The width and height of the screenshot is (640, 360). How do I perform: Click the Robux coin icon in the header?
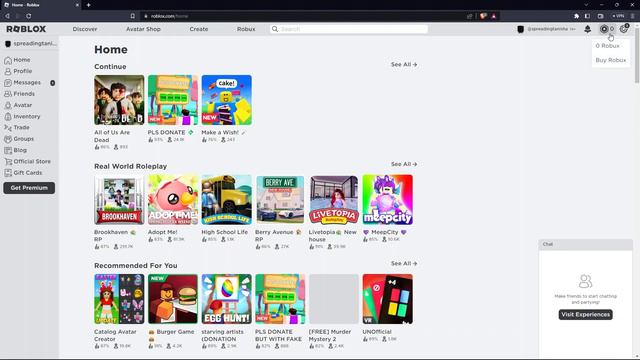coord(604,29)
